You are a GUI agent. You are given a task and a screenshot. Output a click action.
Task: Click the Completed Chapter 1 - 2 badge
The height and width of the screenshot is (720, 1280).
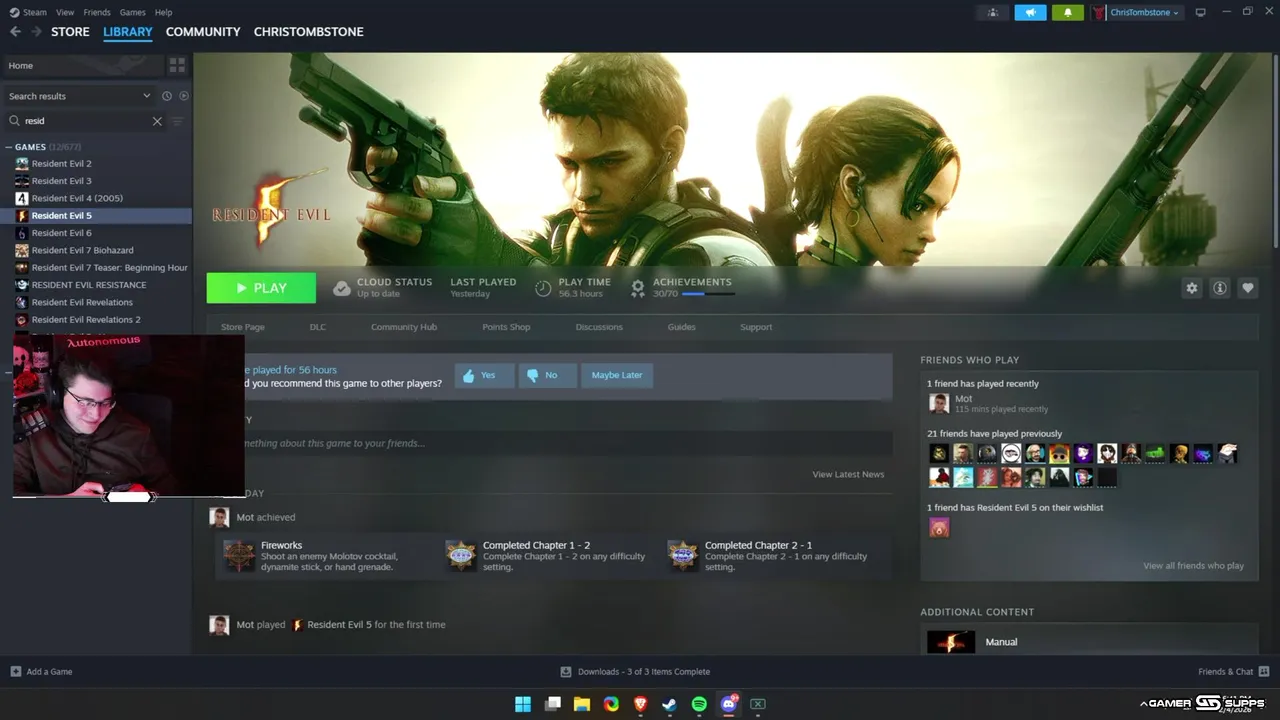pyautogui.click(x=461, y=556)
